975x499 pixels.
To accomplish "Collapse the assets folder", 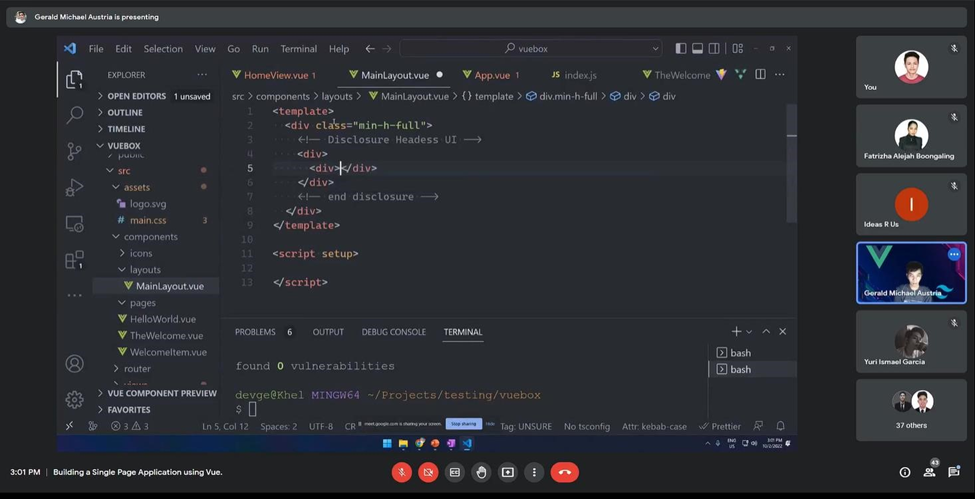I will click(x=157, y=187).
